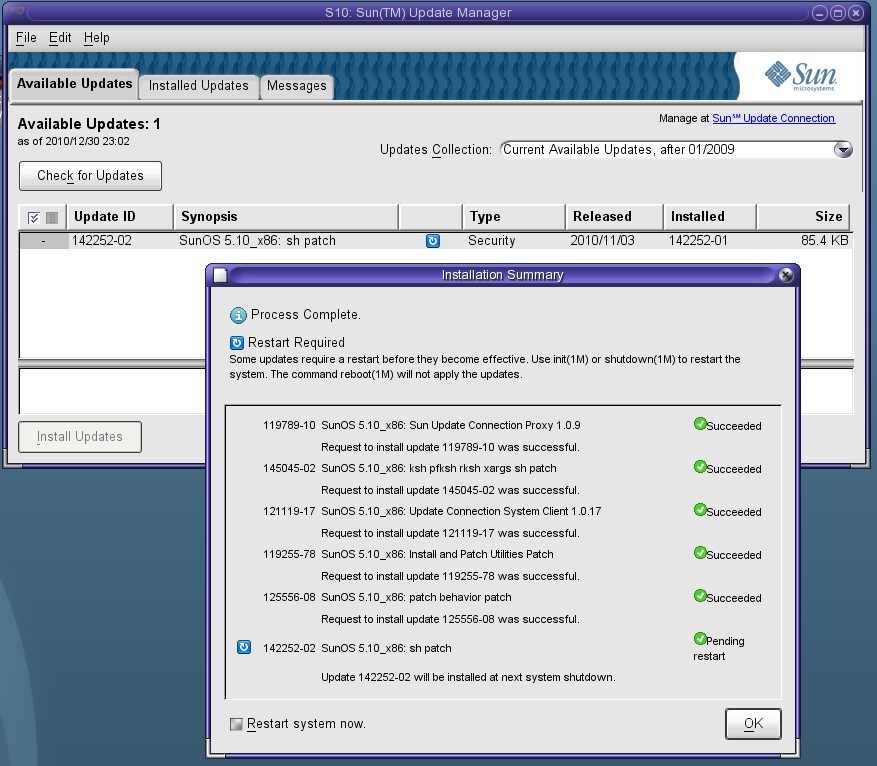Click OK in the Installation Summary dialog
Image resolution: width=877 pixels, height=766 pixels.
click(753, 724)
